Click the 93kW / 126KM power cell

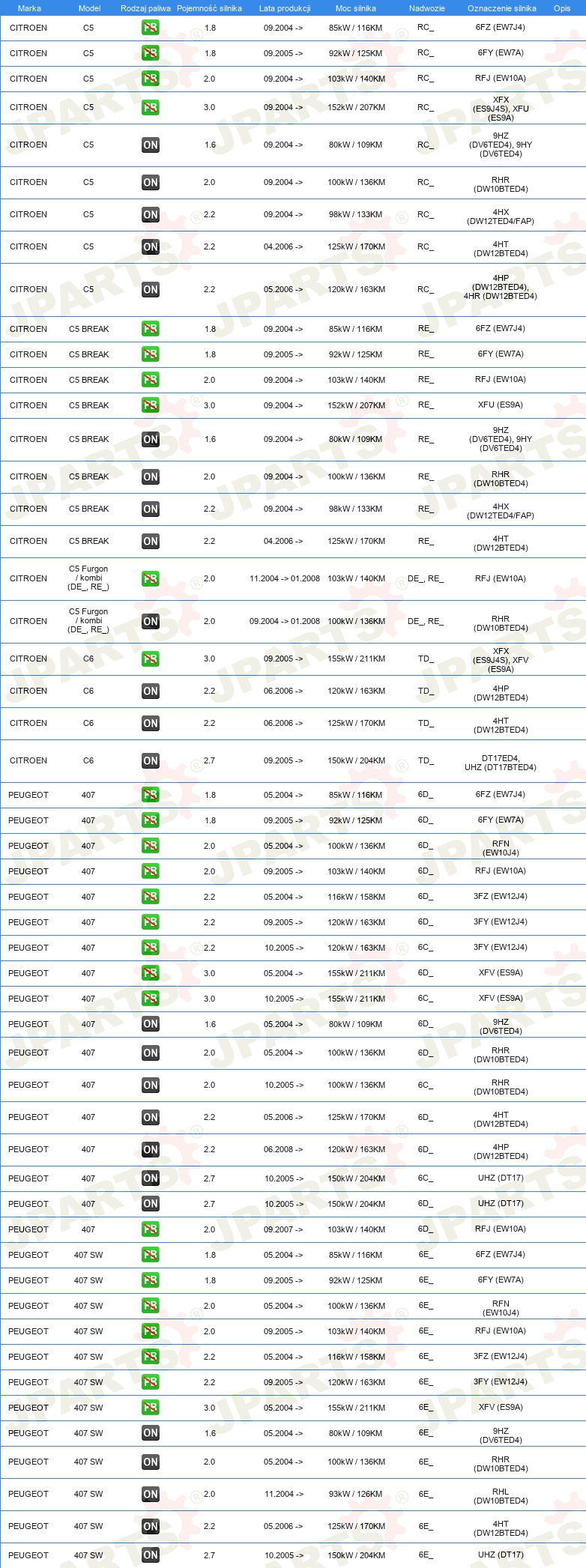[x=357, y=1494]
